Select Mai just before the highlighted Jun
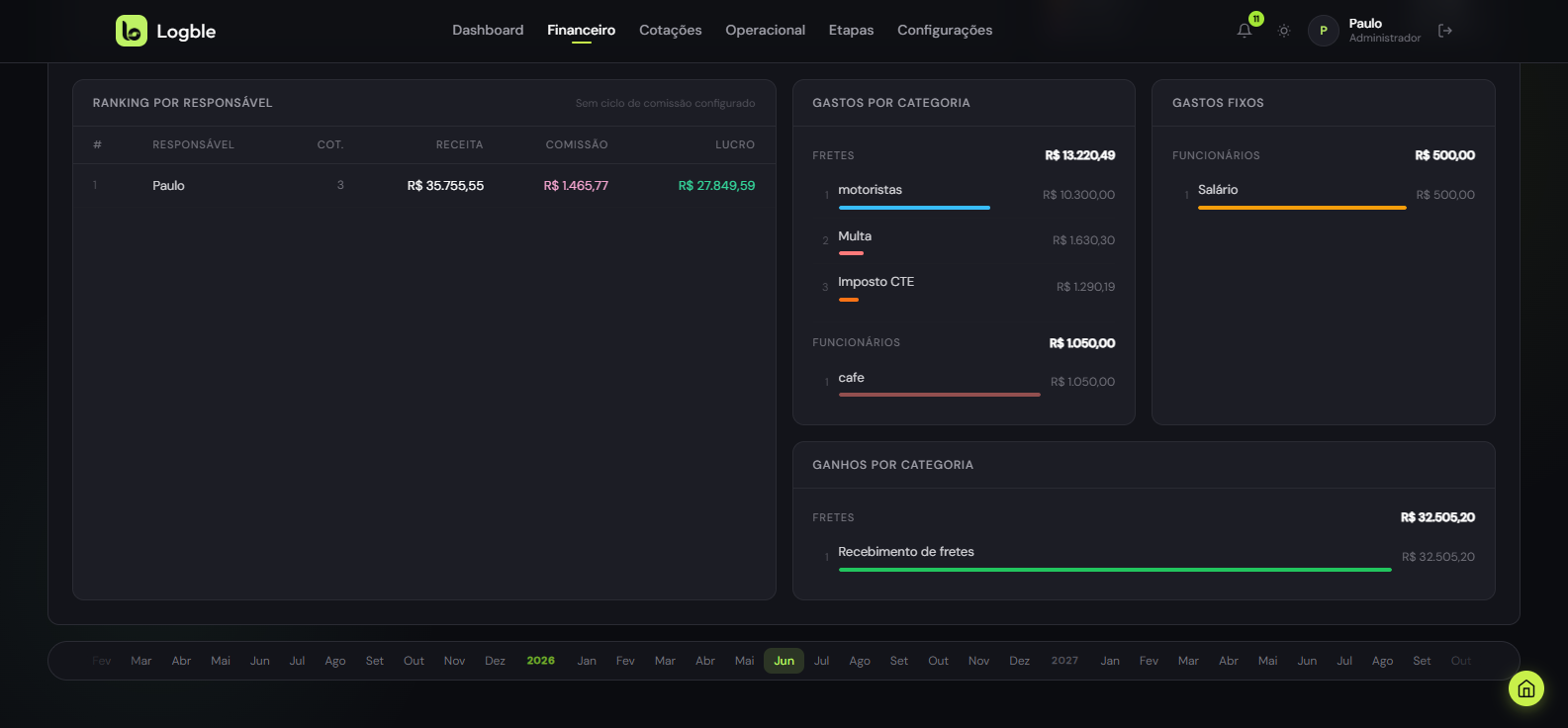Viewport: 1568px width, 728px height. [x=745, y=661]
